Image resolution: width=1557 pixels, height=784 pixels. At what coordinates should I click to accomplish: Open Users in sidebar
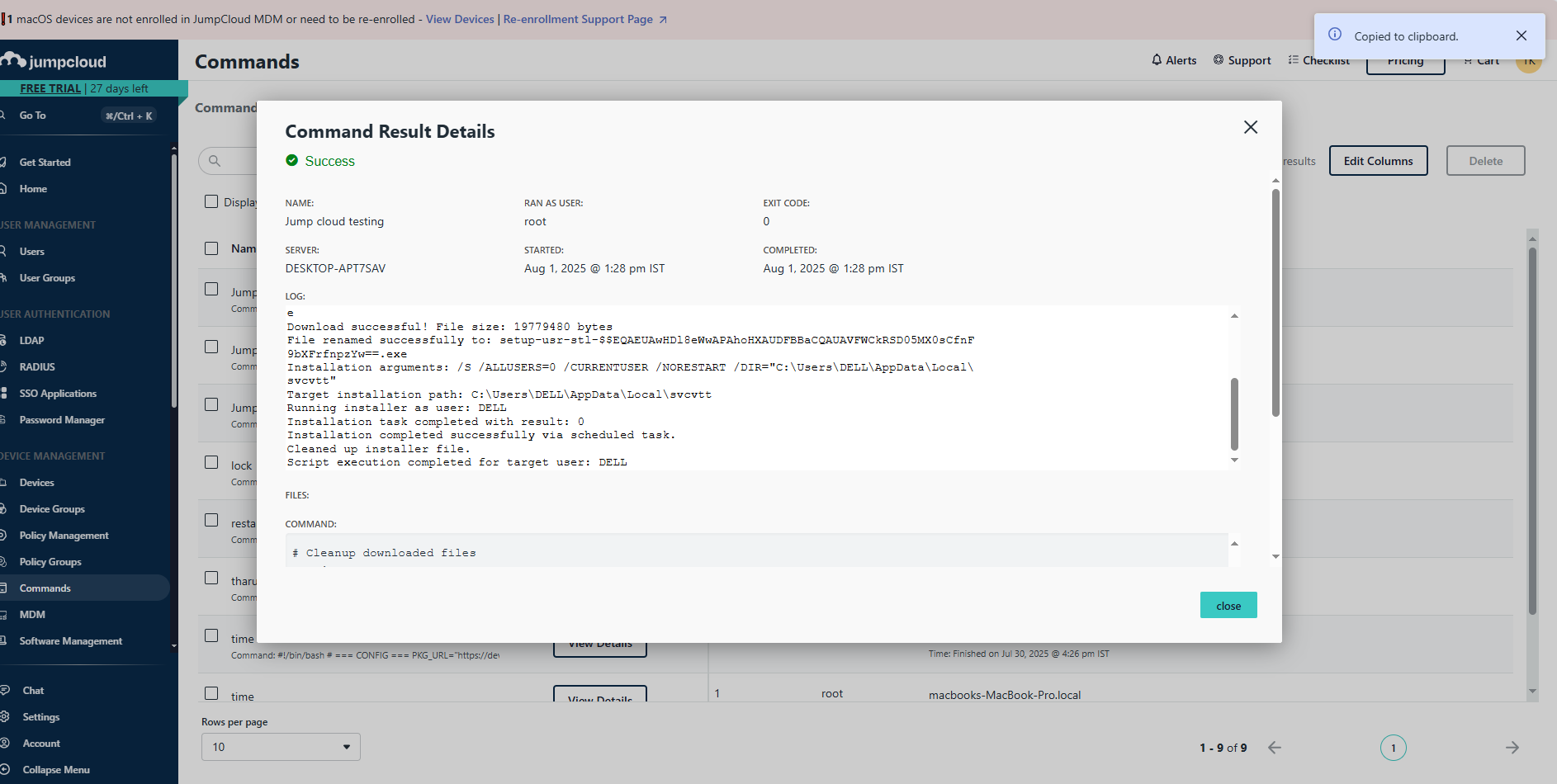click(32, 252)
